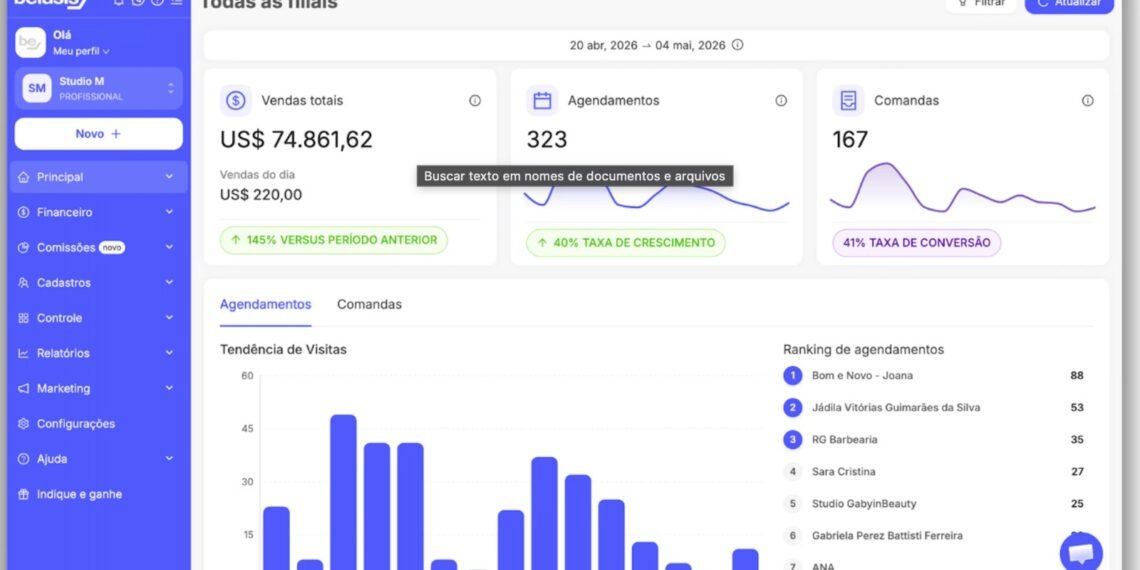Open the Marketing menu item
The width and height of the screenshot is (1140, 570).
click(x=98, y=388)
